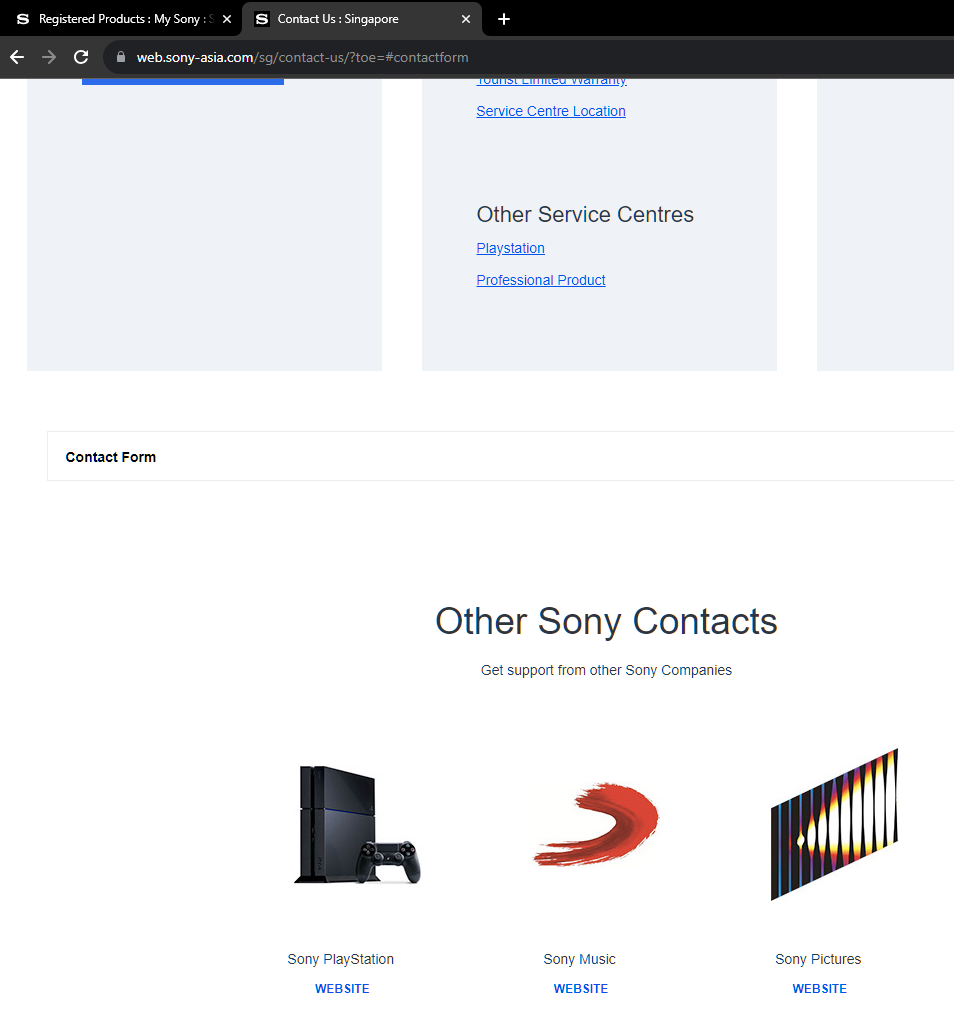Switch to the Registered Products : My Sony tab
The height and width of the screenshot is (1013, 954).
tap(121, 19)
